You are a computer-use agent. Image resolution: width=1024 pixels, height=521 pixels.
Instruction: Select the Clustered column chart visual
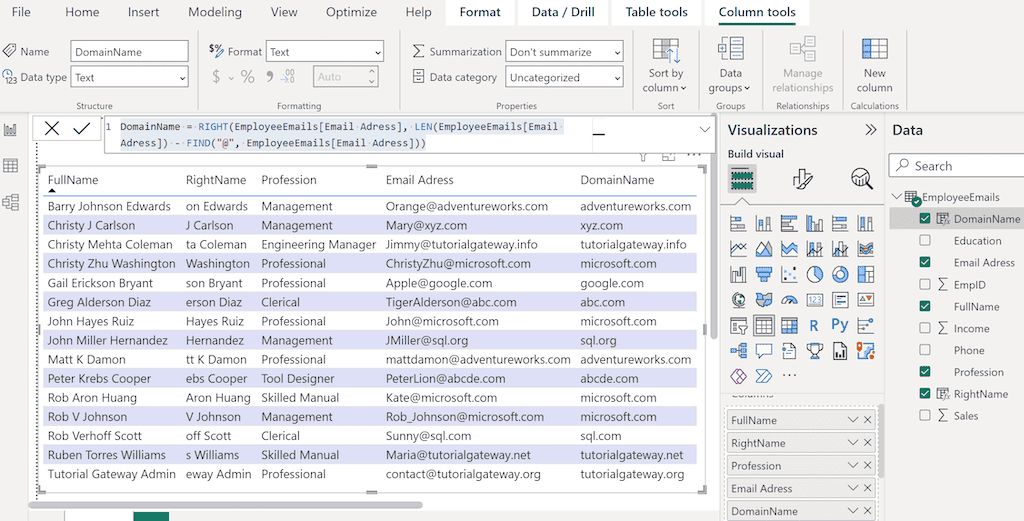[814, 224]
